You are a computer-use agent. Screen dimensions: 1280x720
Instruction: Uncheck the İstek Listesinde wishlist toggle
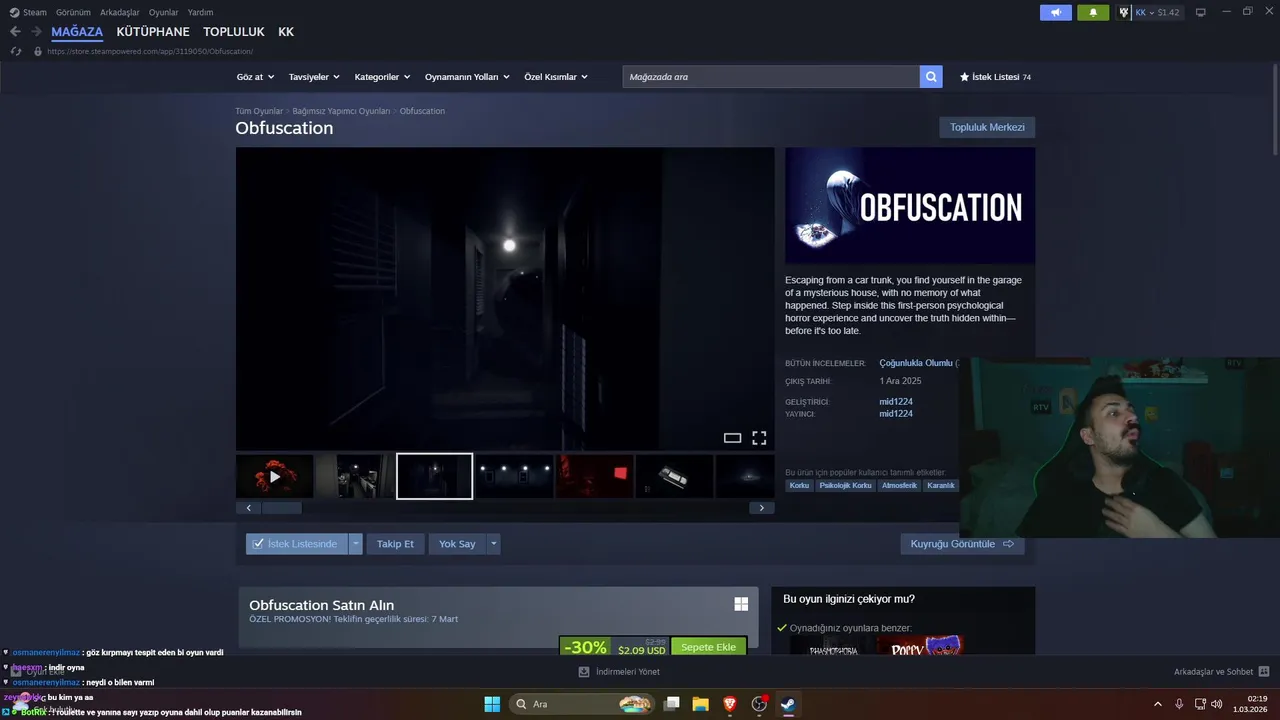pos(297,544)
